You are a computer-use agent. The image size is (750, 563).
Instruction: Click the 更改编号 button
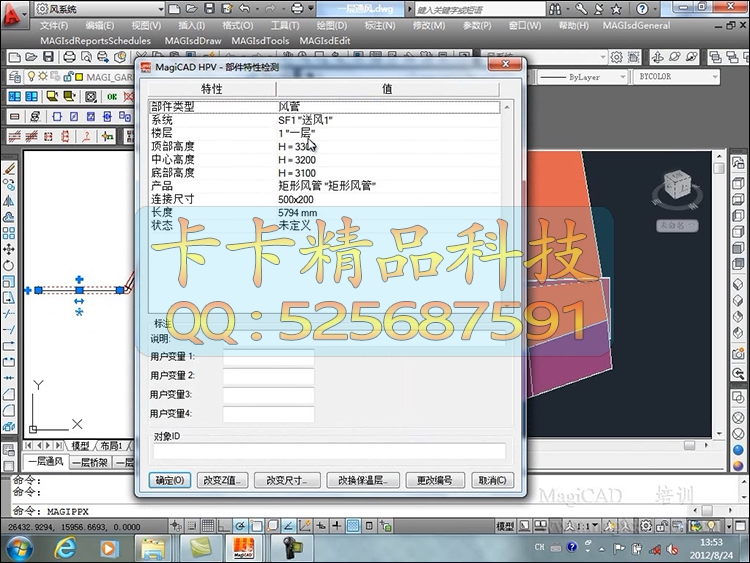tap(434, 480)
